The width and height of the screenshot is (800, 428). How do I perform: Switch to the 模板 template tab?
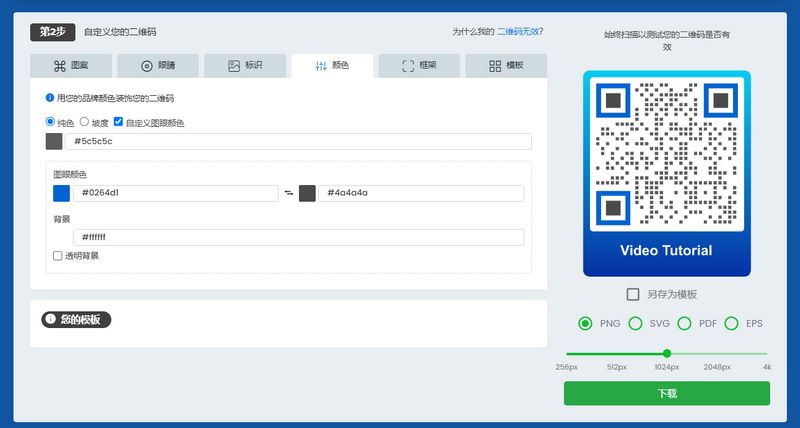[506, 66]
